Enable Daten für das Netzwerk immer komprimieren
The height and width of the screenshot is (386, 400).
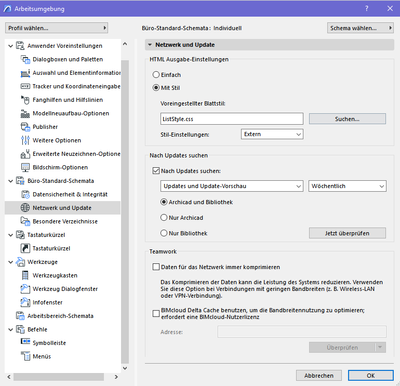click(x=156, y=267)
